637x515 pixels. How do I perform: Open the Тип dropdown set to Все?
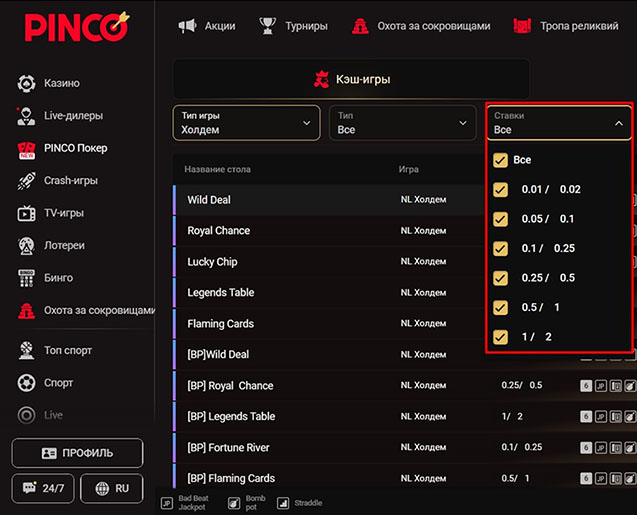tap(403, 123)
